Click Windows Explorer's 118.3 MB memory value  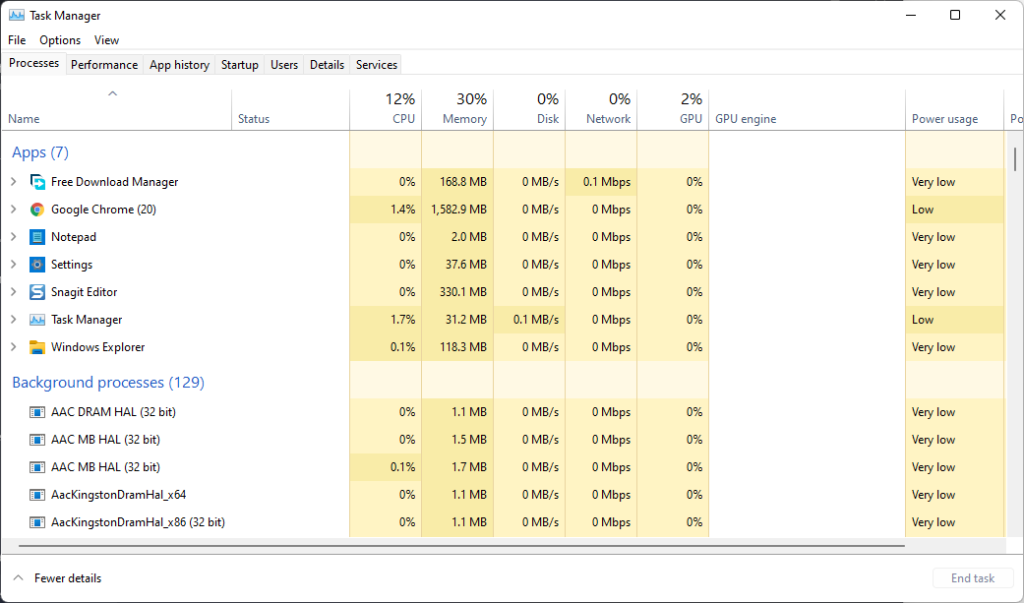[x=463, y=347]
